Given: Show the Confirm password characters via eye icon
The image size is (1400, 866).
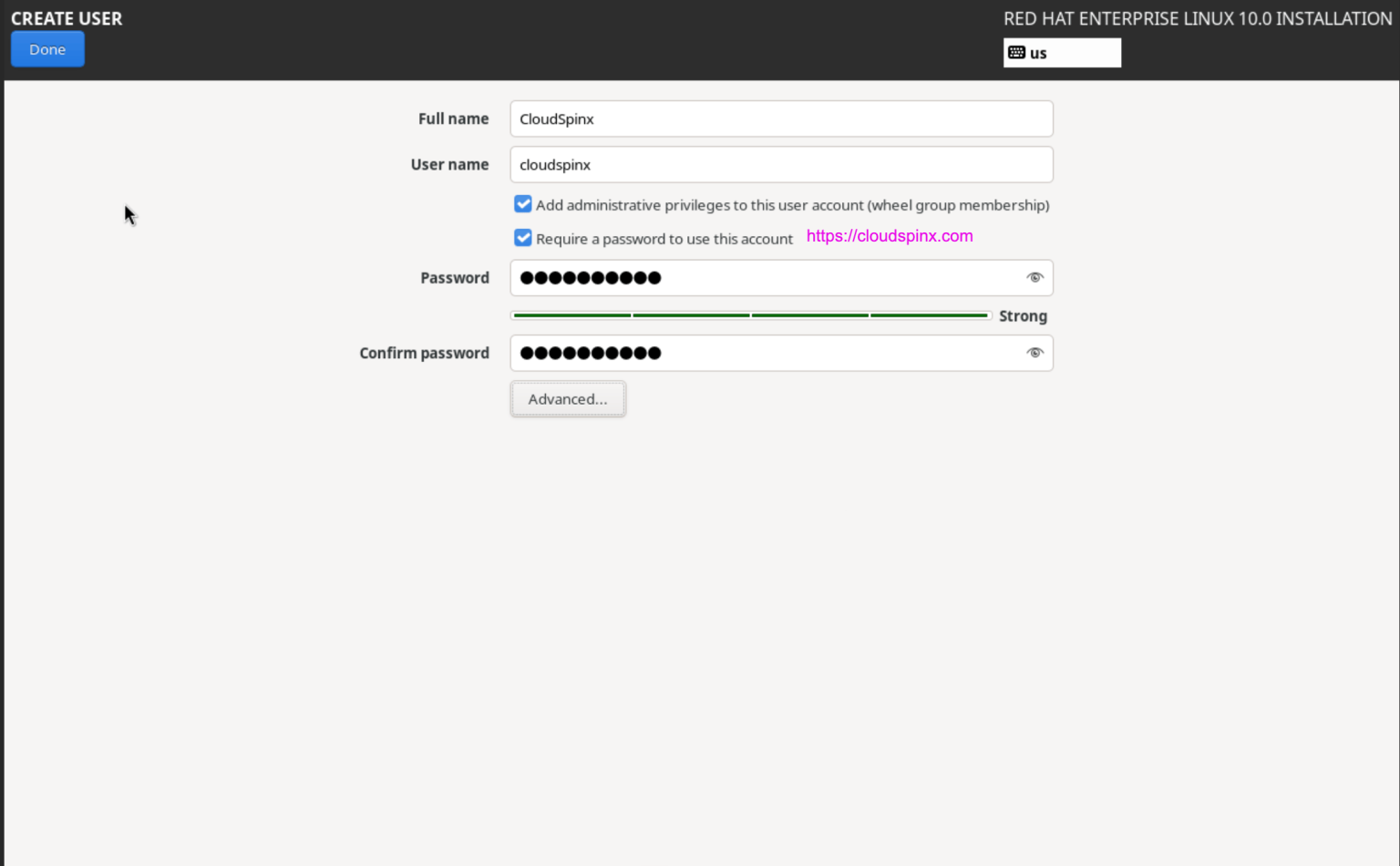Looking at the screenshot, I should [1035, 353].
